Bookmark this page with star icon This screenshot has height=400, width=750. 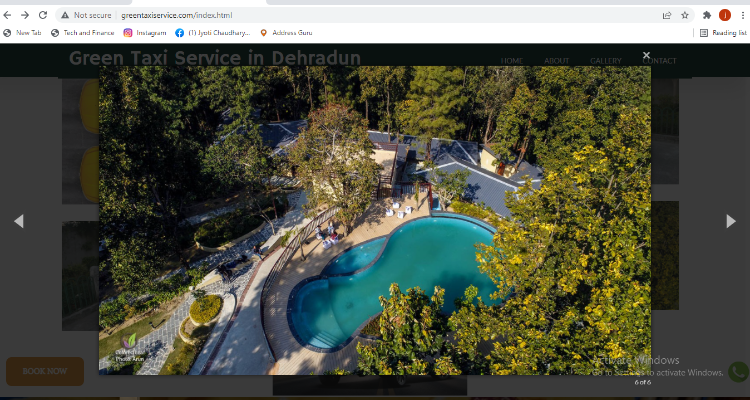tap(685, 15)
